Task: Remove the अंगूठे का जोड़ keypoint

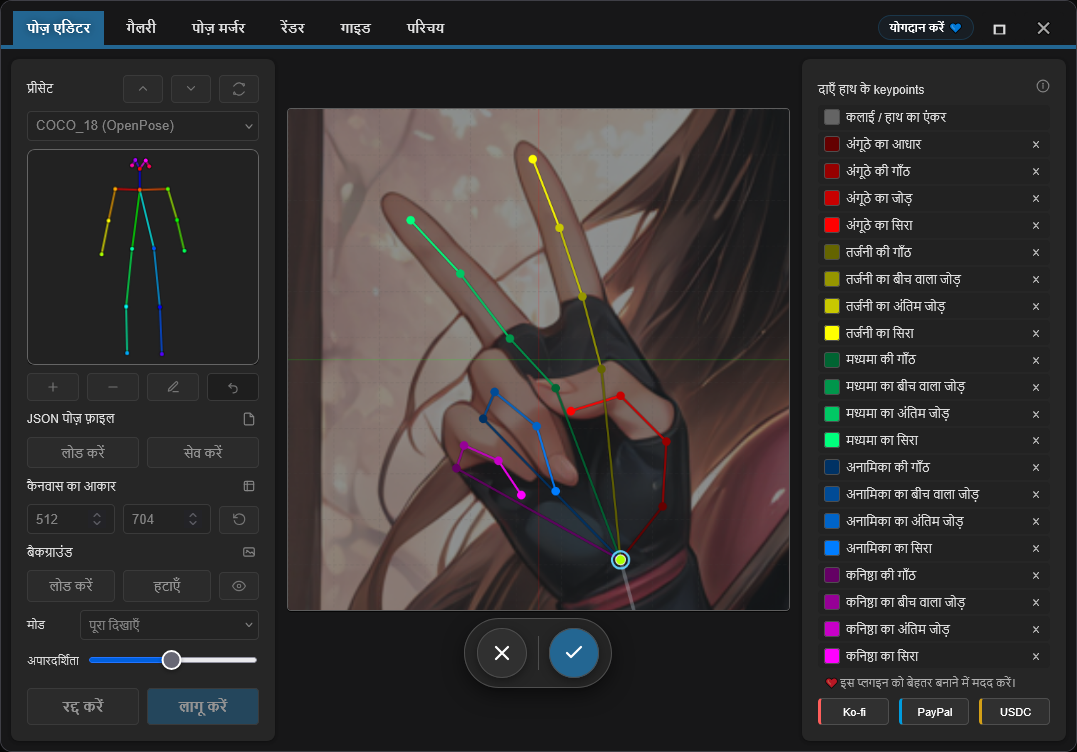Action: pos(1036,198)
